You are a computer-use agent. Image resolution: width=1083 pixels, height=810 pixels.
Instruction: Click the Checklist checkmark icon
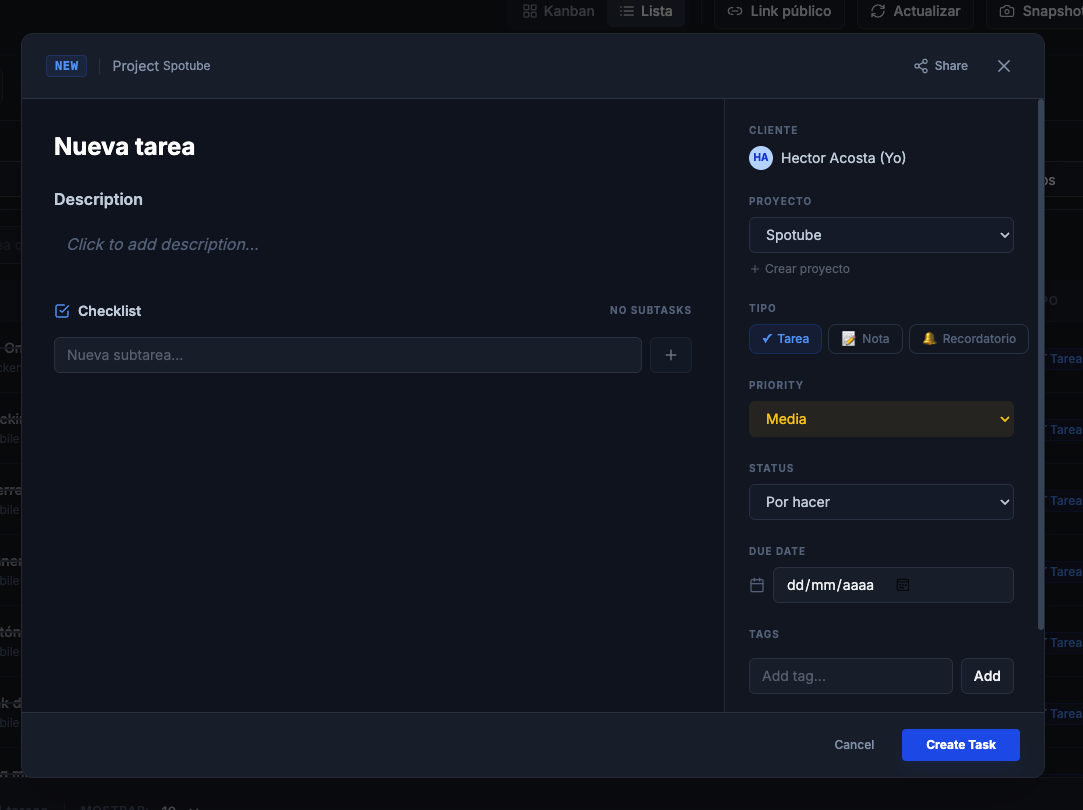point(62,311)
